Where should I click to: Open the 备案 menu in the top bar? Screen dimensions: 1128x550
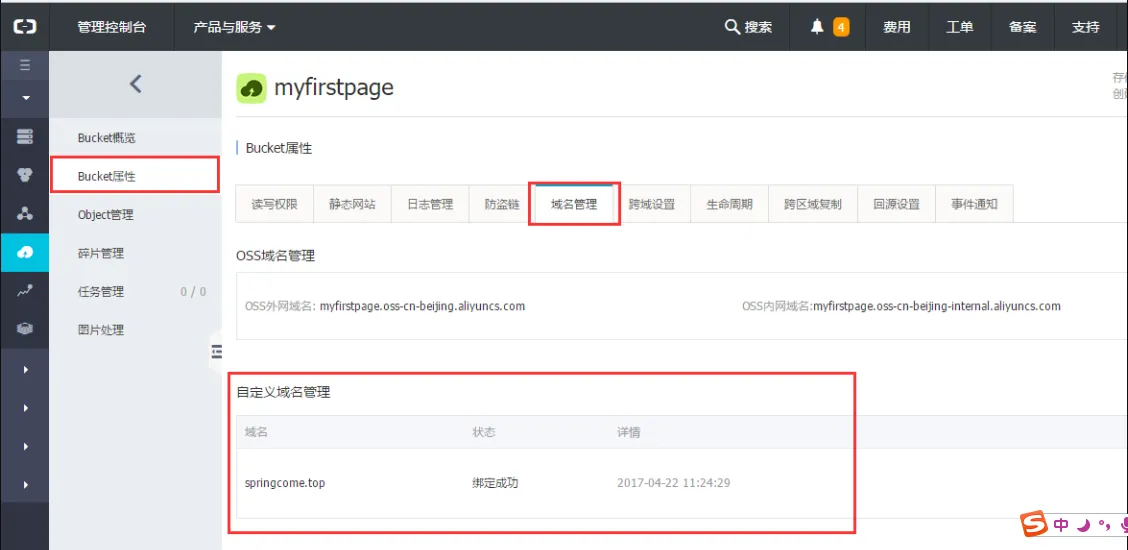(1023, 27)
